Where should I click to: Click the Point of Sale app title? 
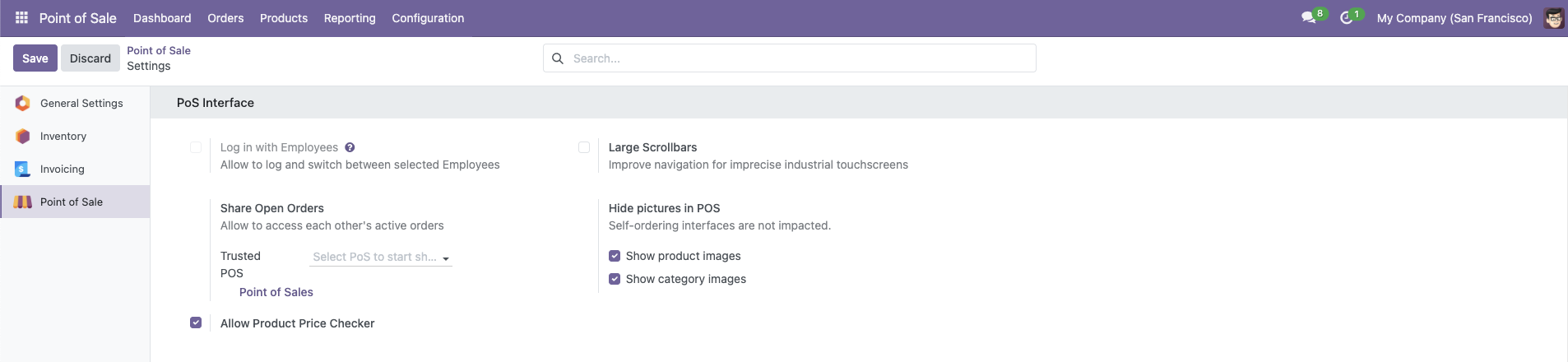[78, 18]
